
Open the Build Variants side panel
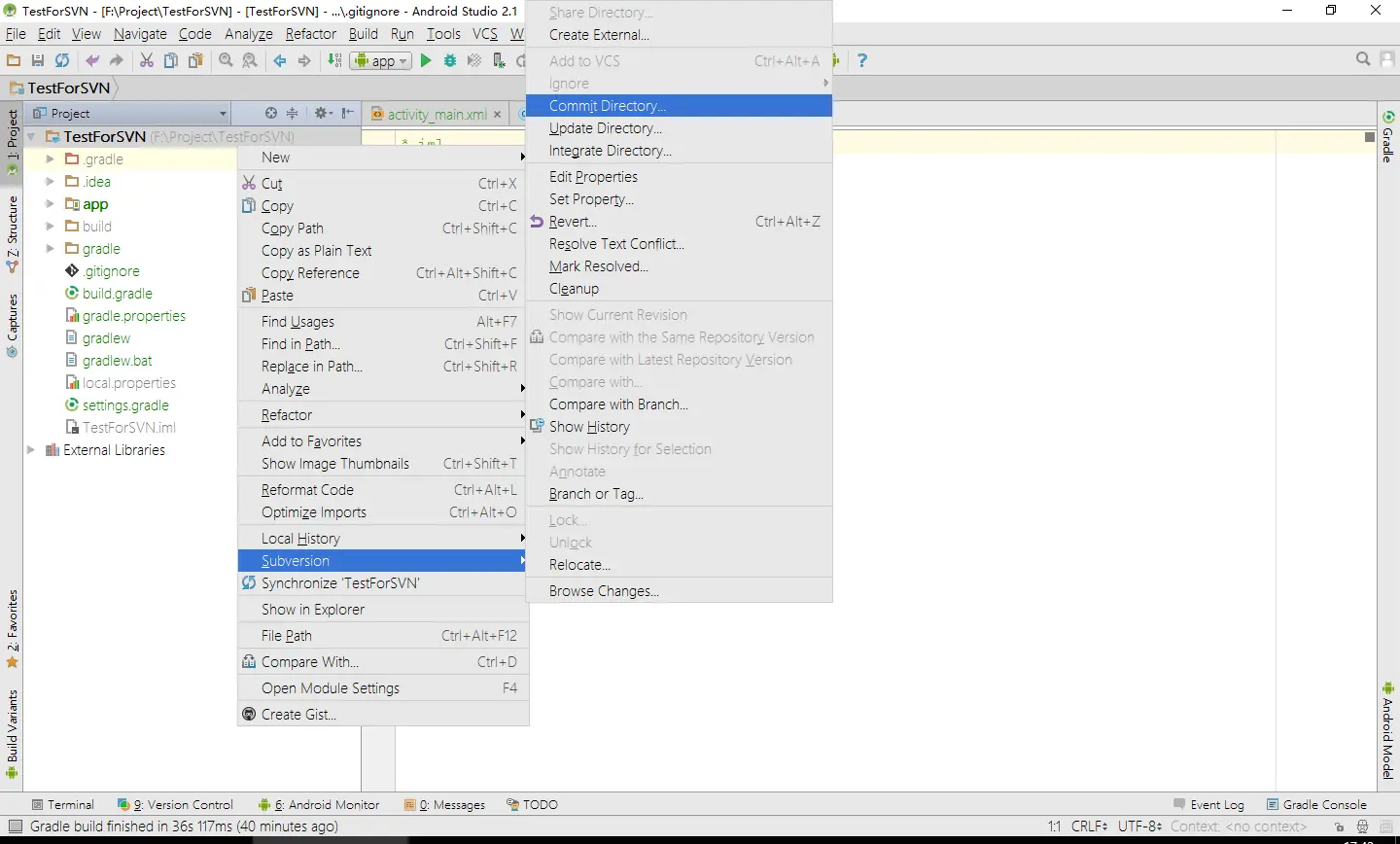click(x=12, y=734)
